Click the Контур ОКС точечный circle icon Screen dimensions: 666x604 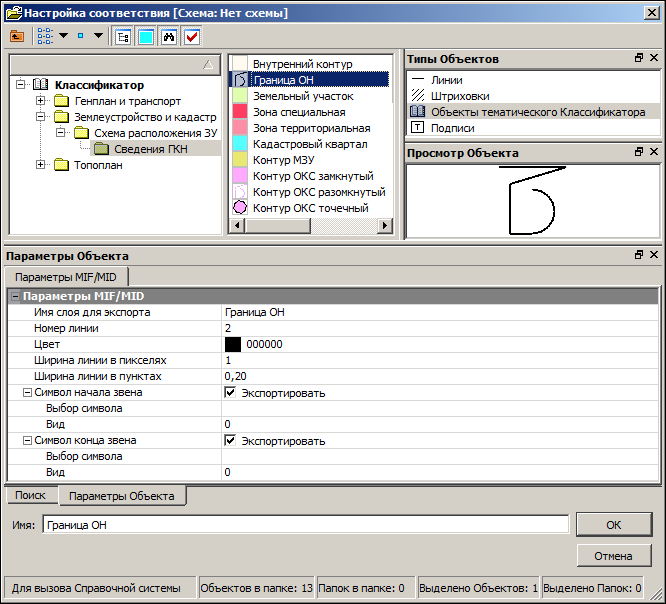[240, 207]
